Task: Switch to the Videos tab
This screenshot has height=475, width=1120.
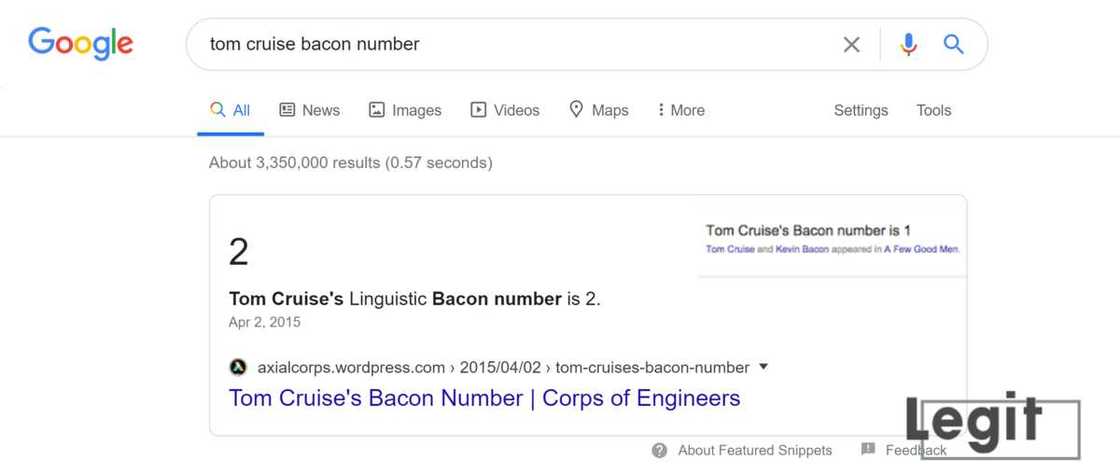Action: point(505,110)
